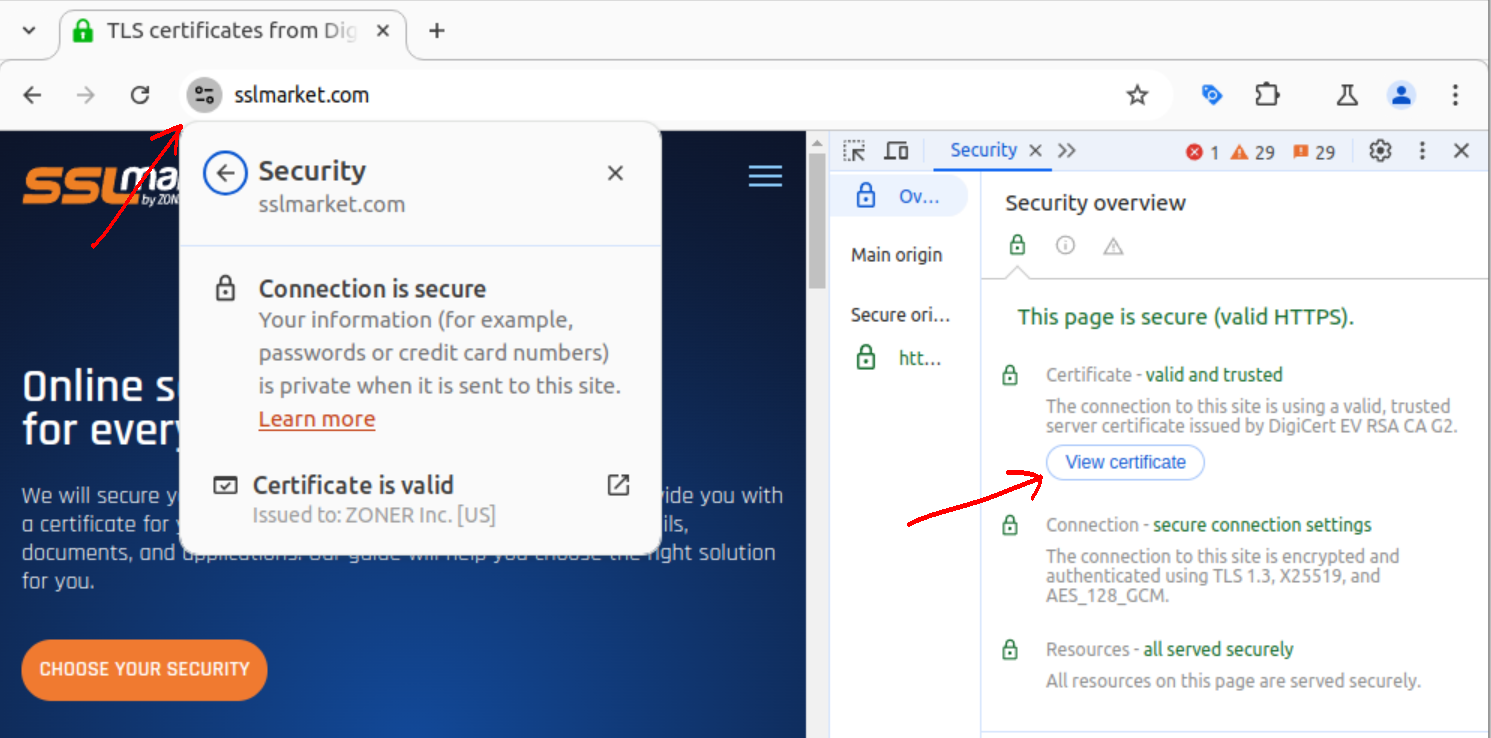Click 'secure connection settings' text
Screen dimensions: 1491x738
(x=1262, y=525)
